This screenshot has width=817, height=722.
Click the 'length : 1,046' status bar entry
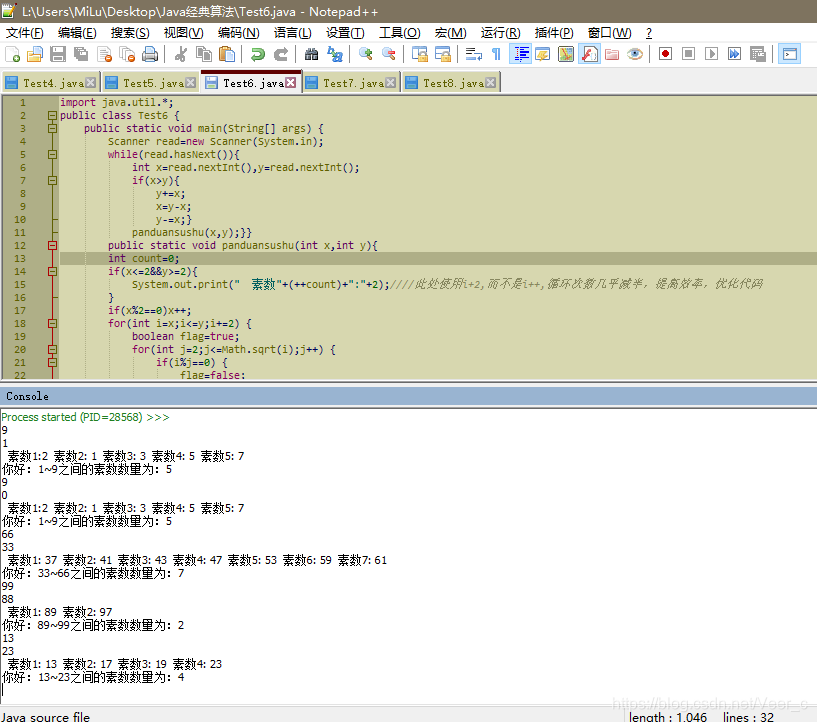(x=667, y=717)
